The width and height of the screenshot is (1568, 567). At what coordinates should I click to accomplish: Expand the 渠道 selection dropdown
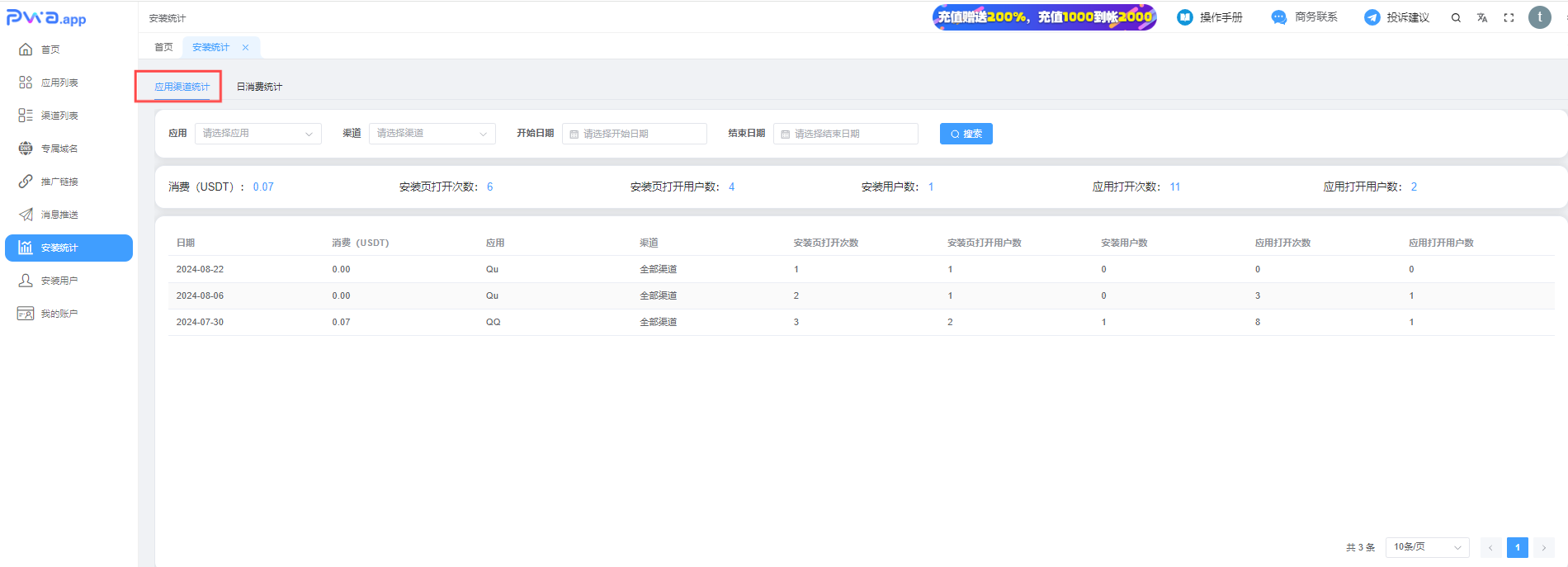pos(432,134)
